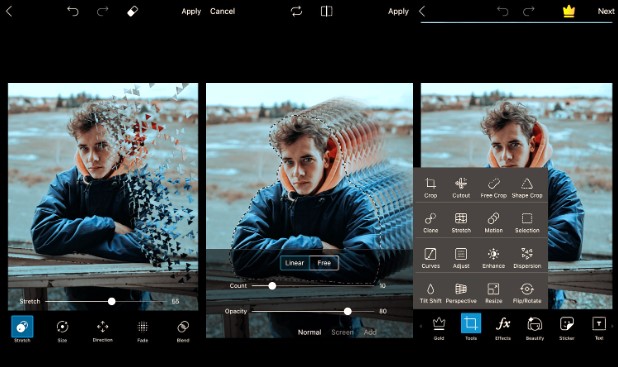Open the Tilt Shift tool
The image size is (618, 367).
pyautogui.click(x=430, y=293)
